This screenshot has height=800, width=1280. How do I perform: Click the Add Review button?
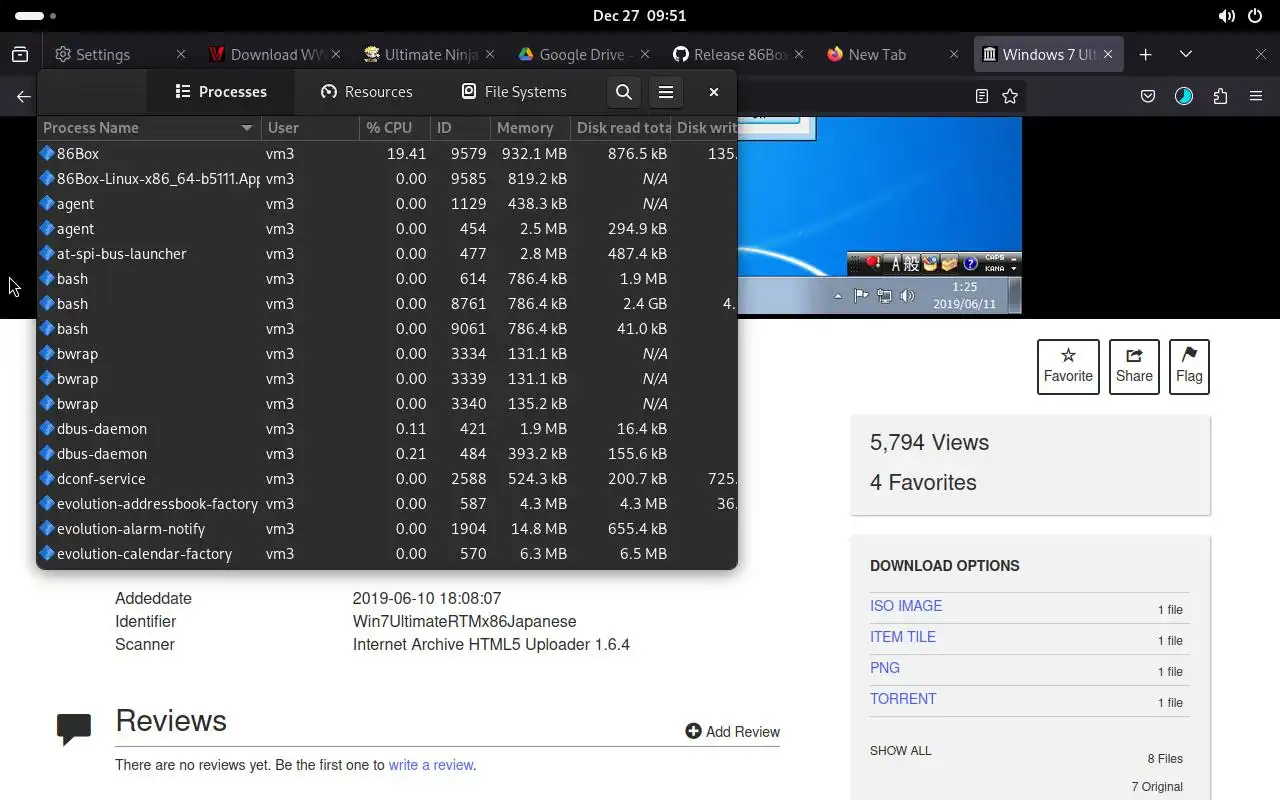click(x=732, y=732)
